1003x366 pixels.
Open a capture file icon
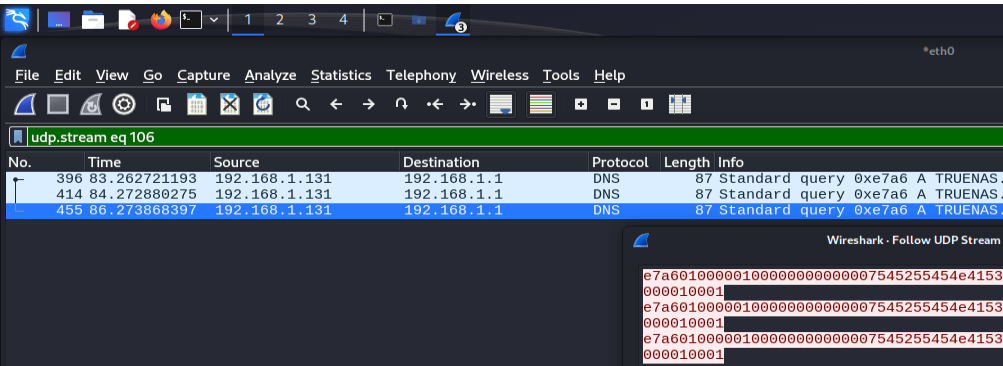pyautogui.click(x=164, y=105)
